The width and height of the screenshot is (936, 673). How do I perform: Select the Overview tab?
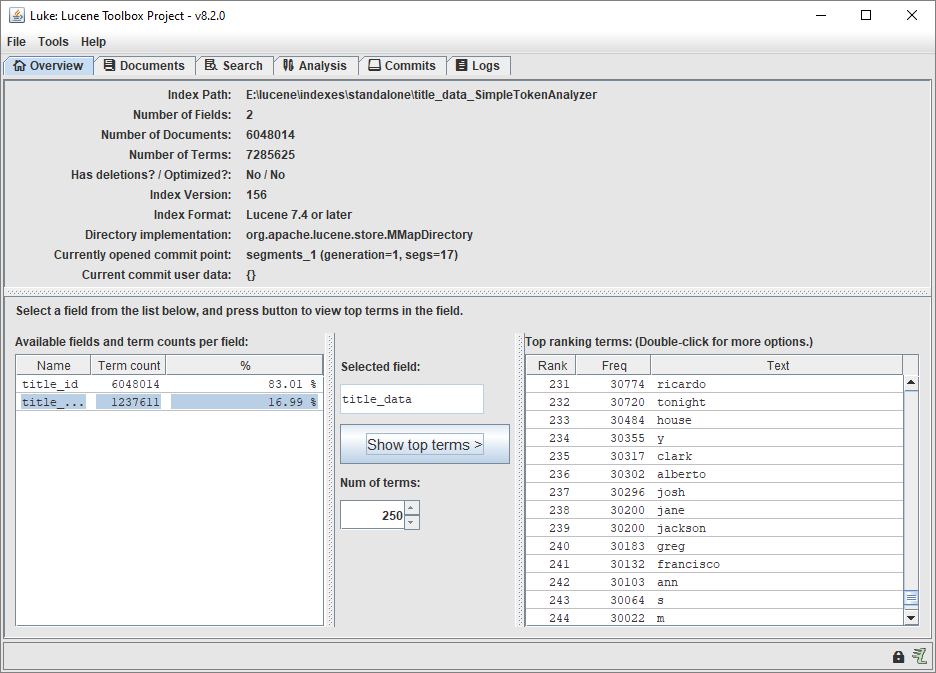(x=49, y=66)
